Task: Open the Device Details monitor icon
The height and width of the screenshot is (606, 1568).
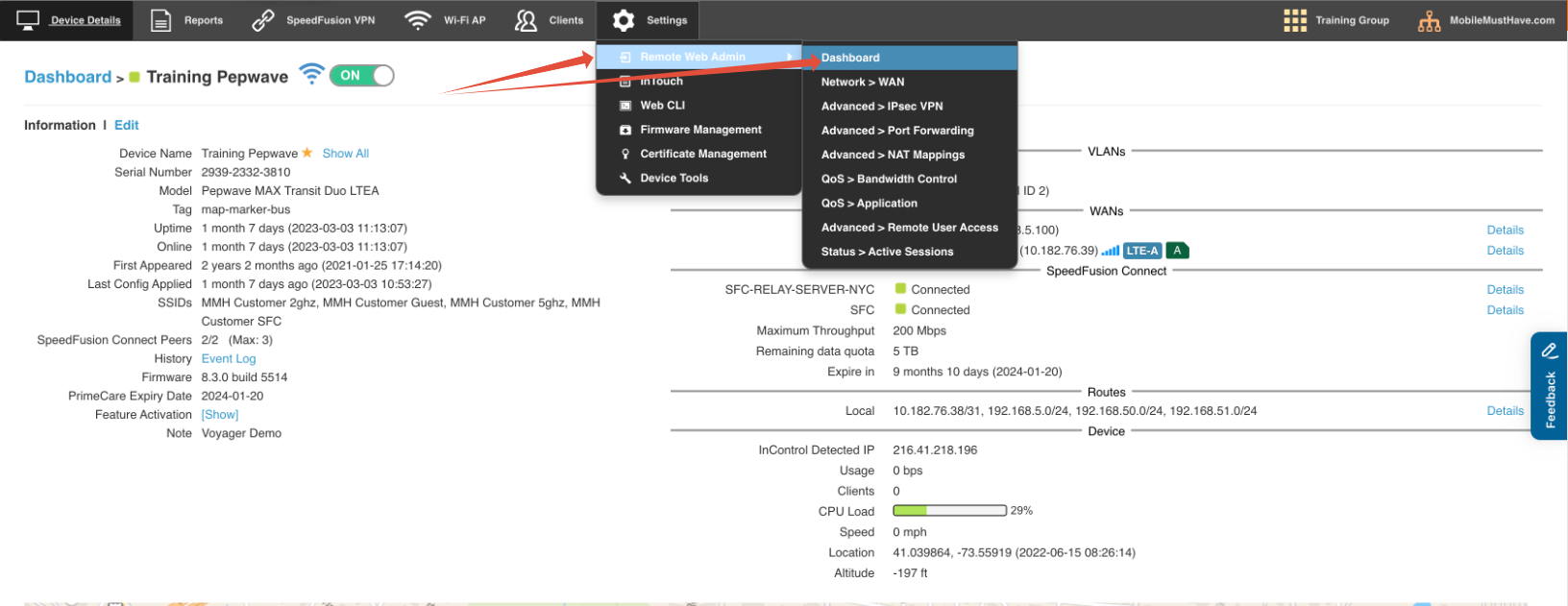Action: pos(28,20)
